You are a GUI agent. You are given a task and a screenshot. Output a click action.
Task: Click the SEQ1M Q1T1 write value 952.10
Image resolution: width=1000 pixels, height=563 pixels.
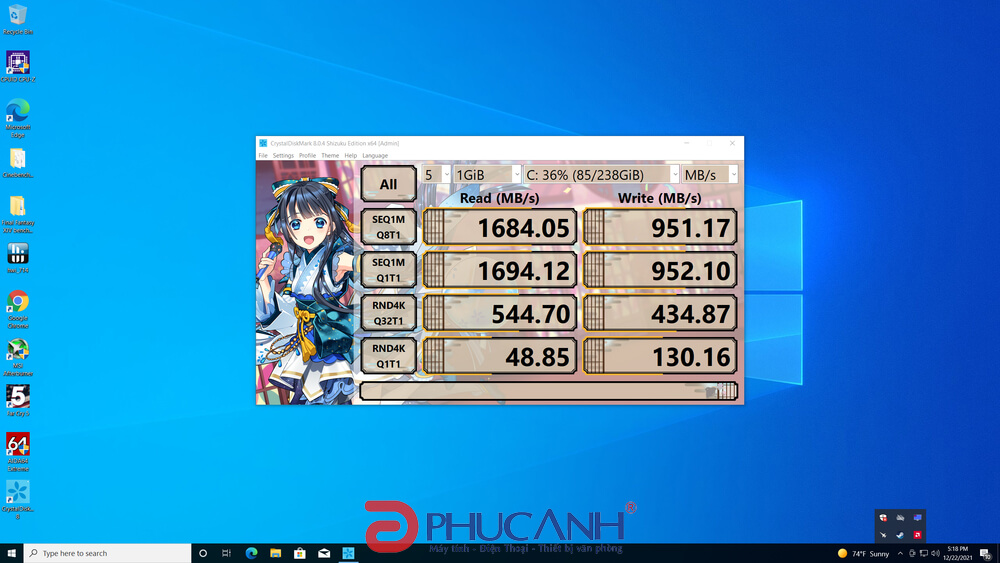(660, 270)
